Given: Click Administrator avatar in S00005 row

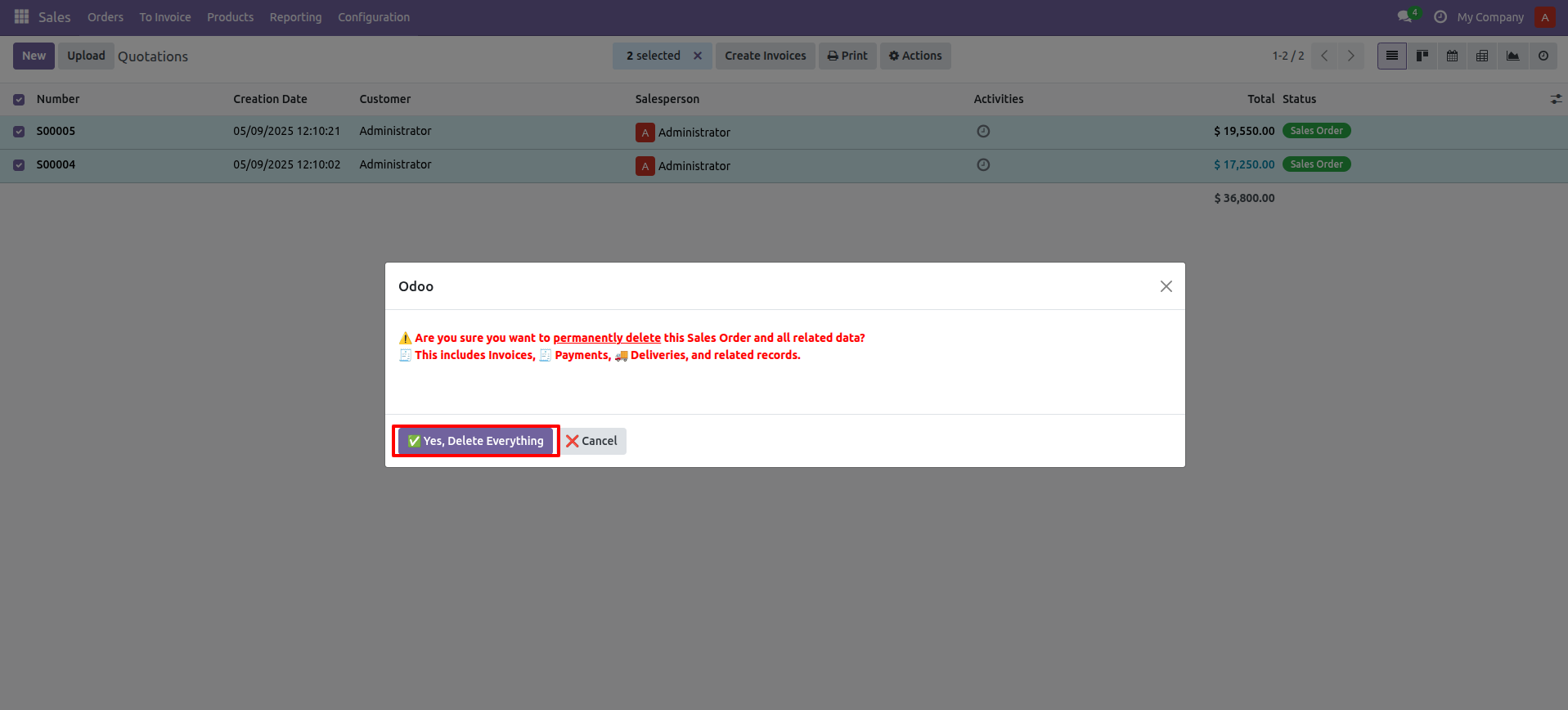Looking at the screenshot, I should (x=645, y=133).
